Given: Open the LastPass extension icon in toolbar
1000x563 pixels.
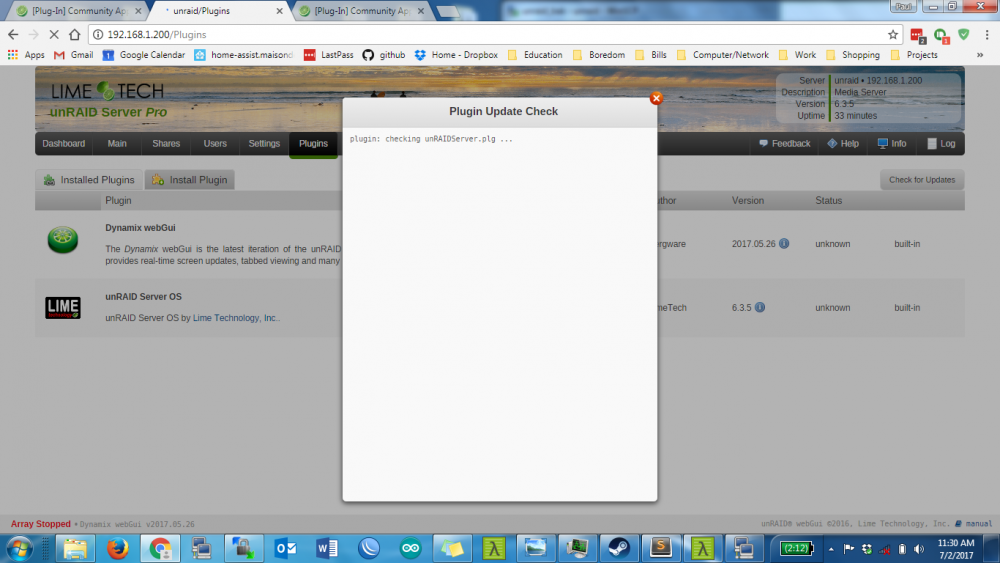Looking at the screenshot, I should pos(918,36).
